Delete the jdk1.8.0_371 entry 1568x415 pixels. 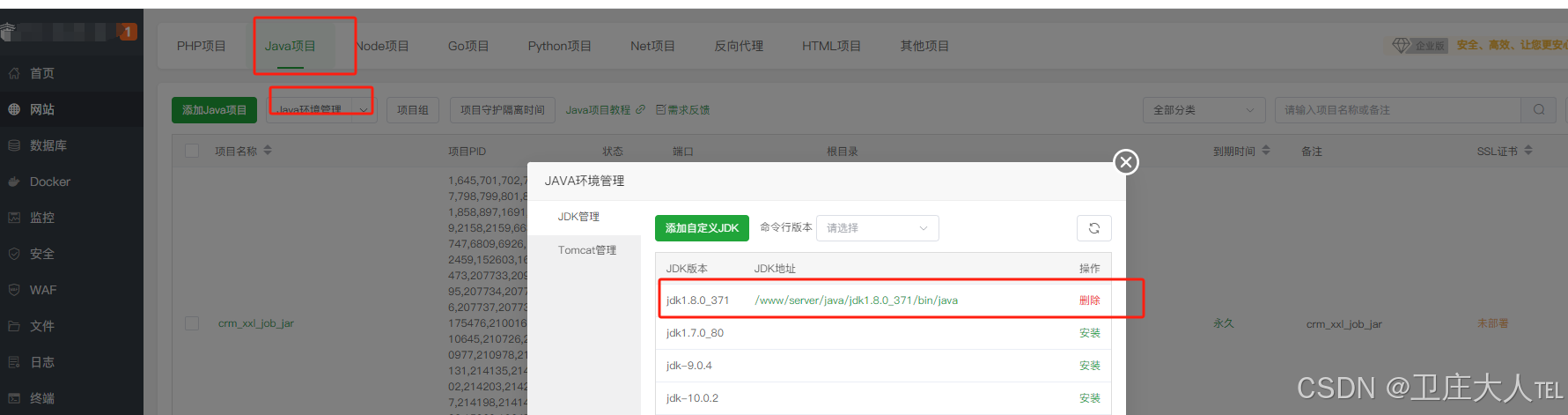pos(1089,300)
